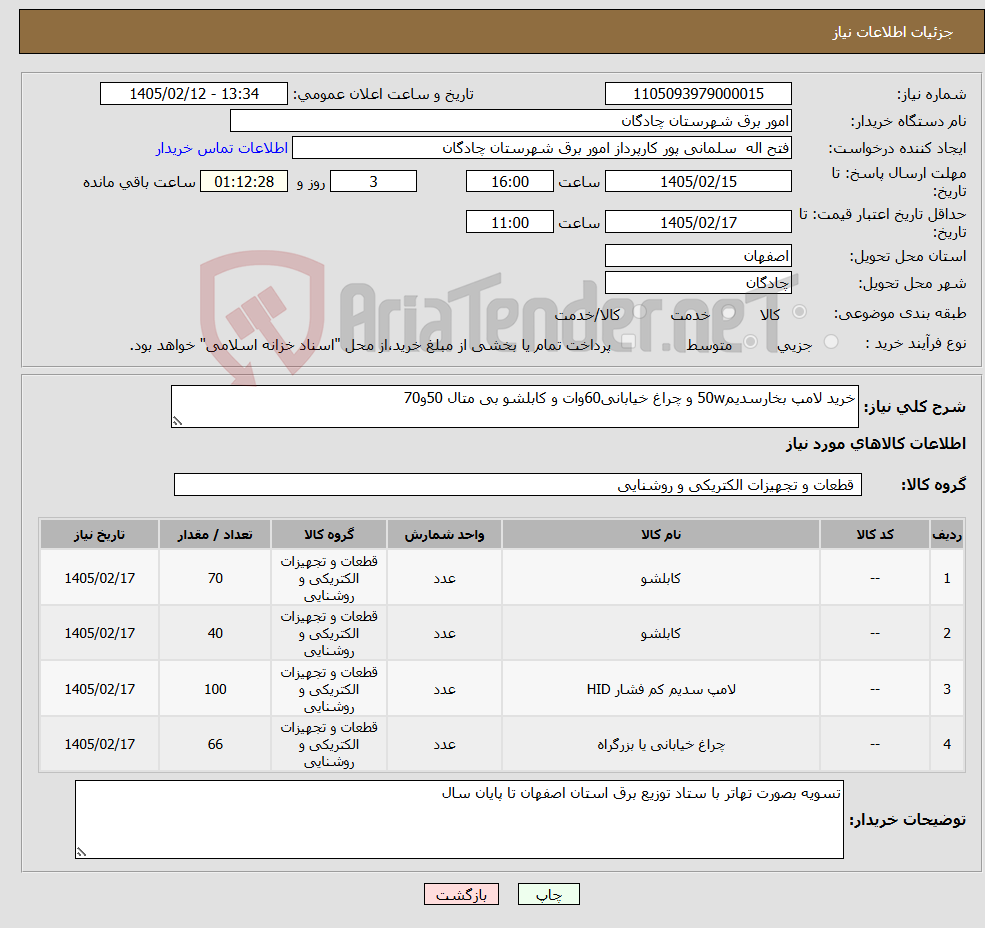
Task: Click the announcement date field 1405/02/12 - 13:34
Action: [x=193, y=94]
